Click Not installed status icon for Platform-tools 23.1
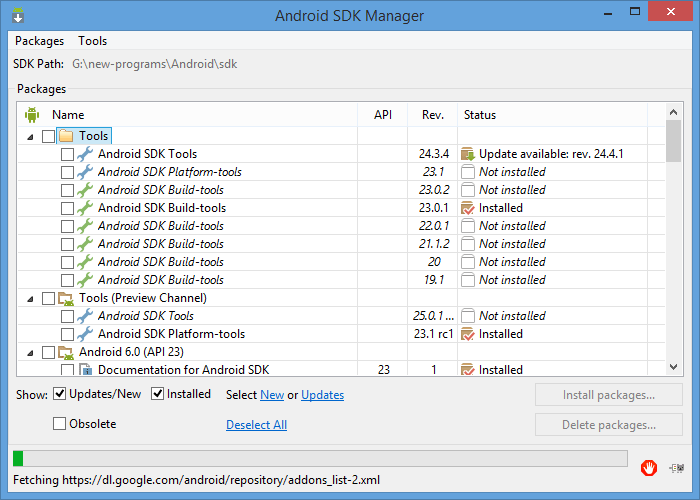Image resolution: width=700 pixels, height=500 pixels. click(x=467, y=172)
